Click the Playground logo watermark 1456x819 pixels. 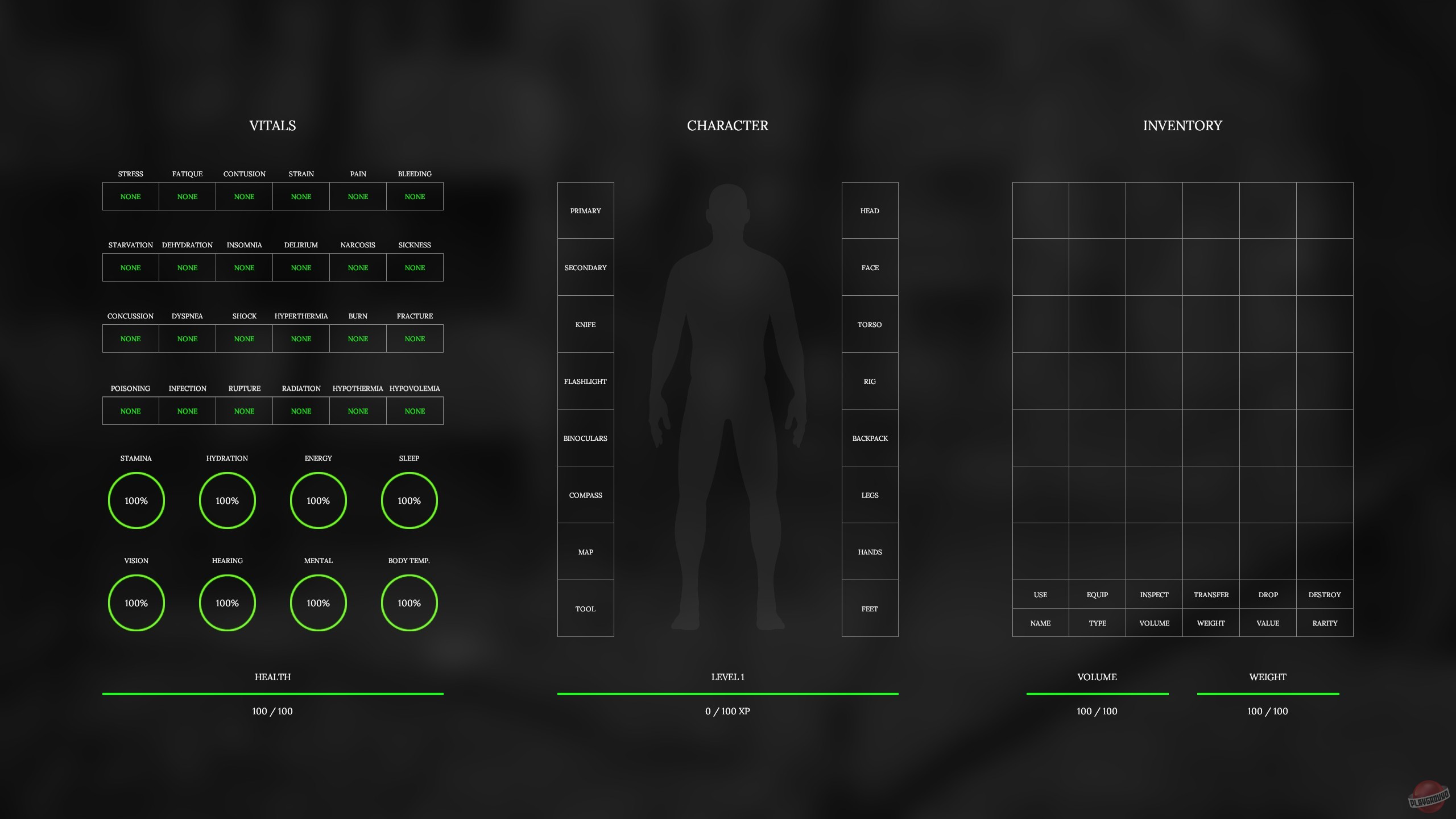point(1428,797)
